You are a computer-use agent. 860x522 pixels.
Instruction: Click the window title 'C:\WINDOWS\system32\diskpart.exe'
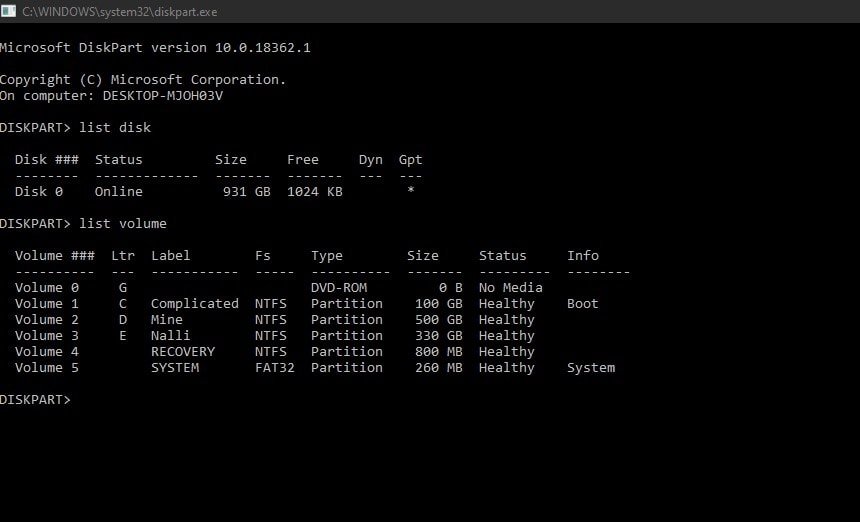click(x=120, y=12)
